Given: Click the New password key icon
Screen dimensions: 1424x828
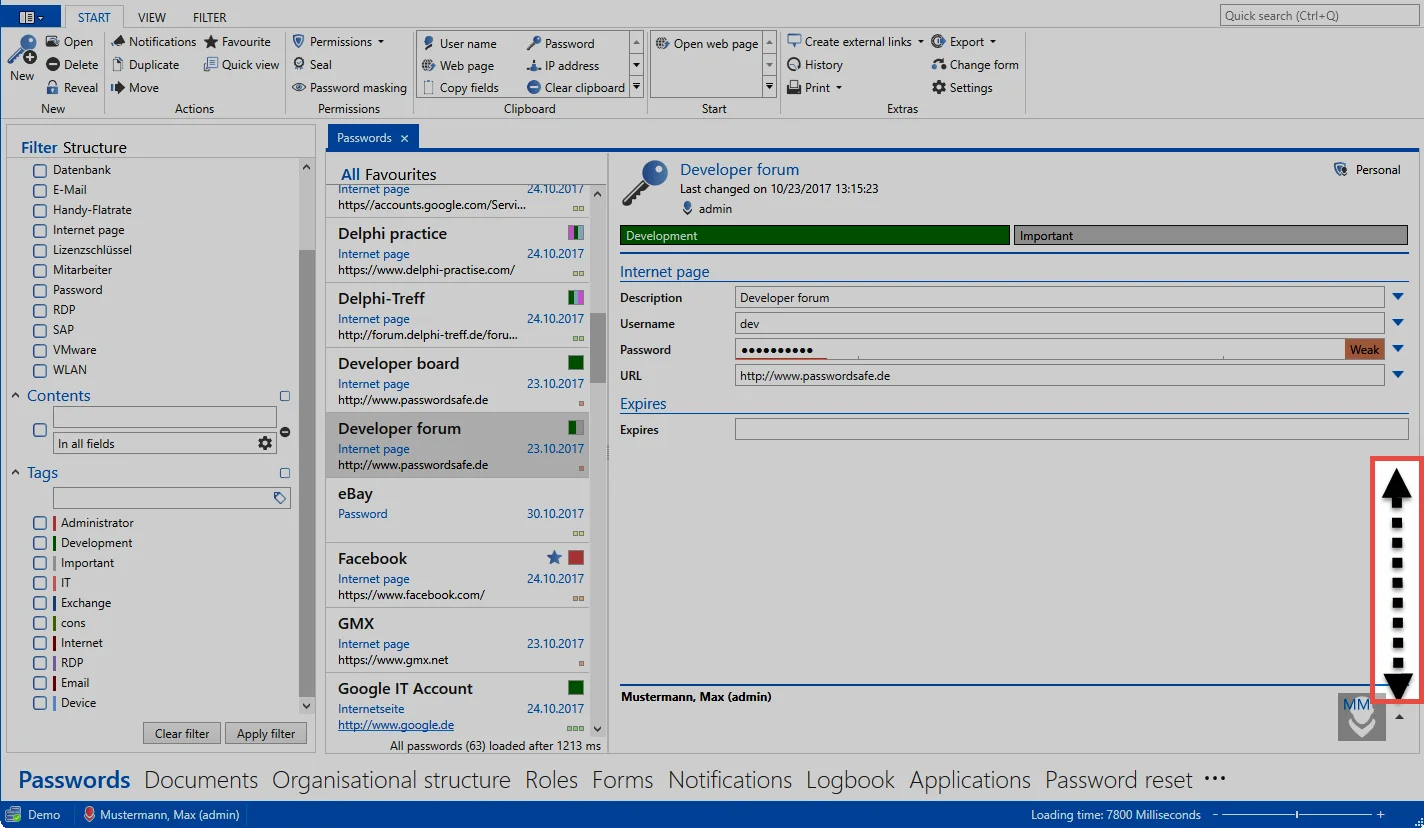Looking at the screenshot, I should pos(22,50).
